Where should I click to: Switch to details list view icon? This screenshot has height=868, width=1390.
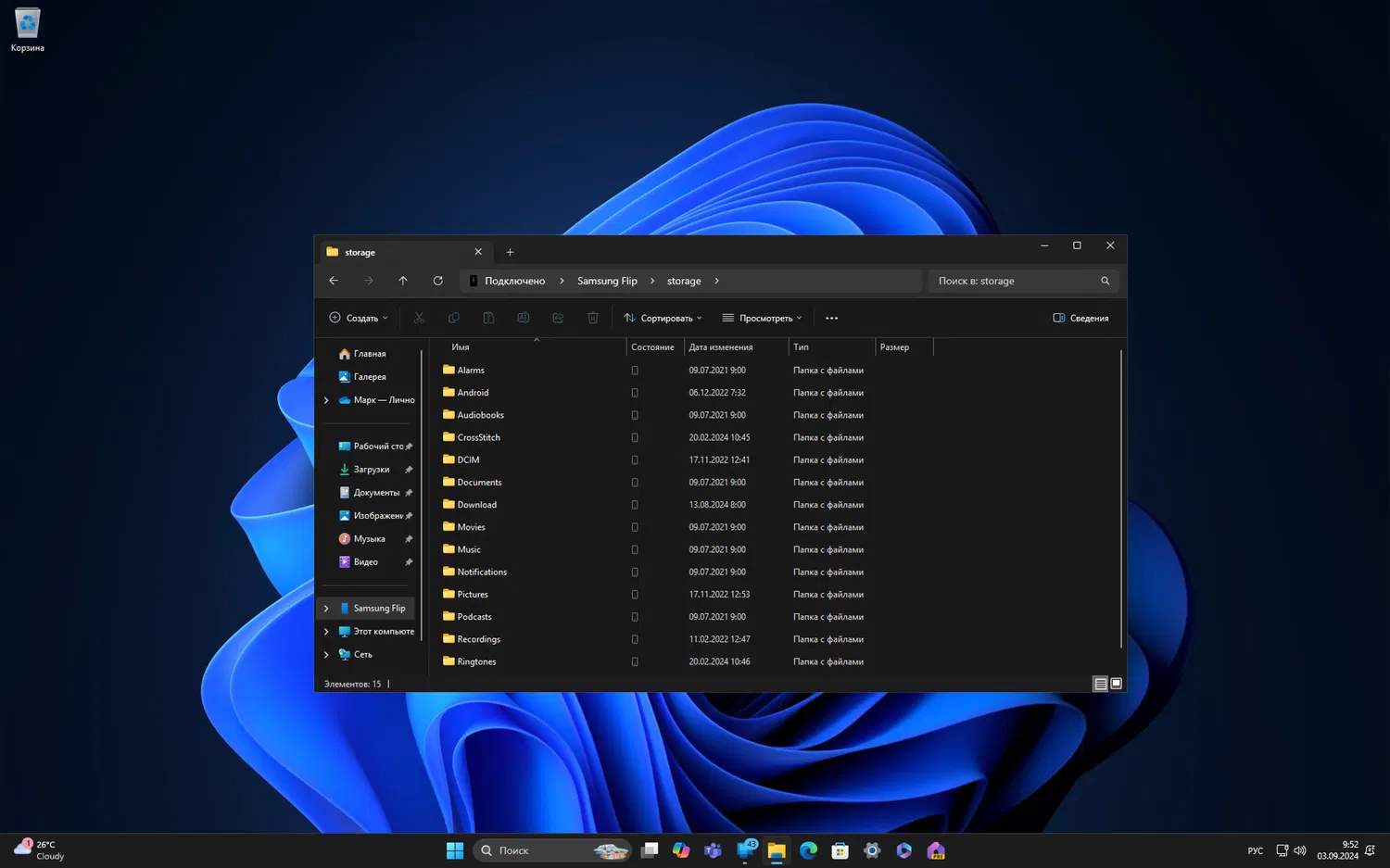click(x=1100, y=684)
